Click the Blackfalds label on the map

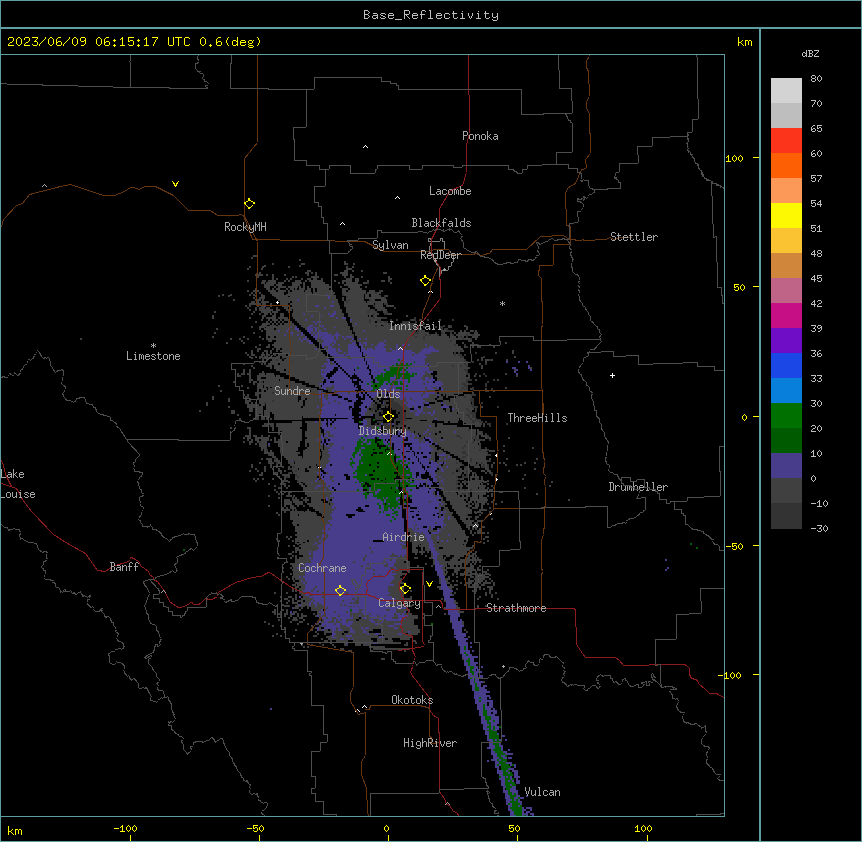point(441,223)
